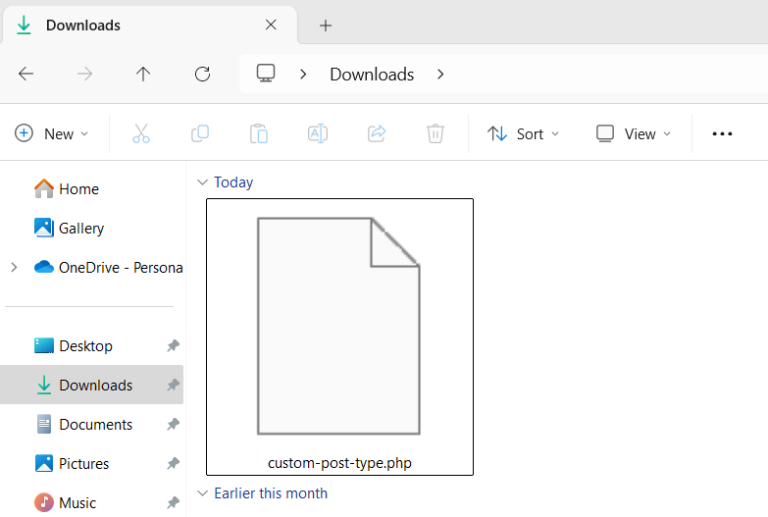Unpin Desktop using its pin icon
The width and height of the screenshot is (768, 517).
(173, 346)
